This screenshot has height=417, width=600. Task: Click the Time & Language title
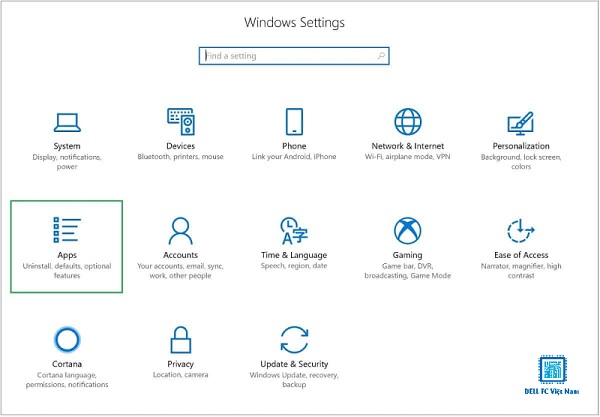pos(294,255)
